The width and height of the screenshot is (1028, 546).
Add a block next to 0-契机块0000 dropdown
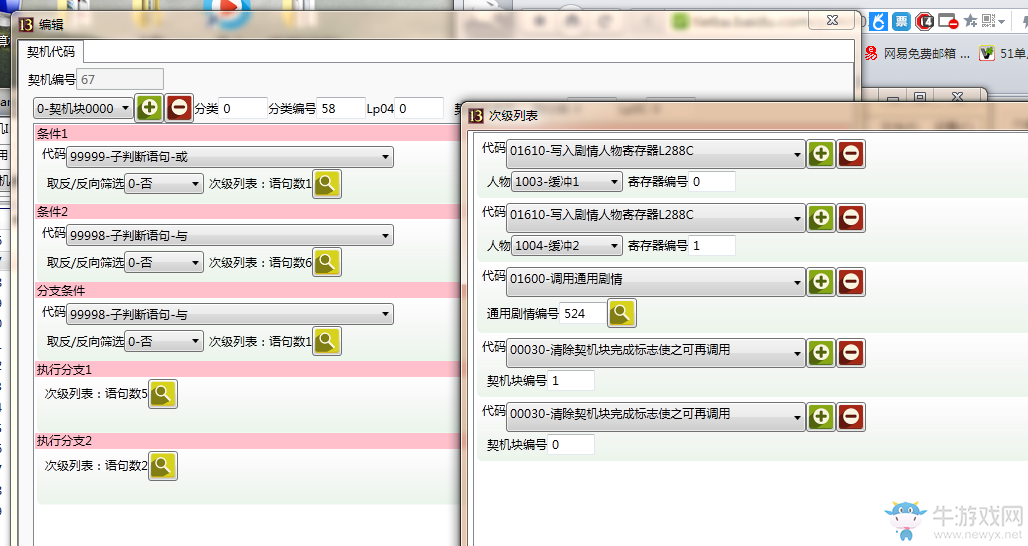(x=149, y=107)
